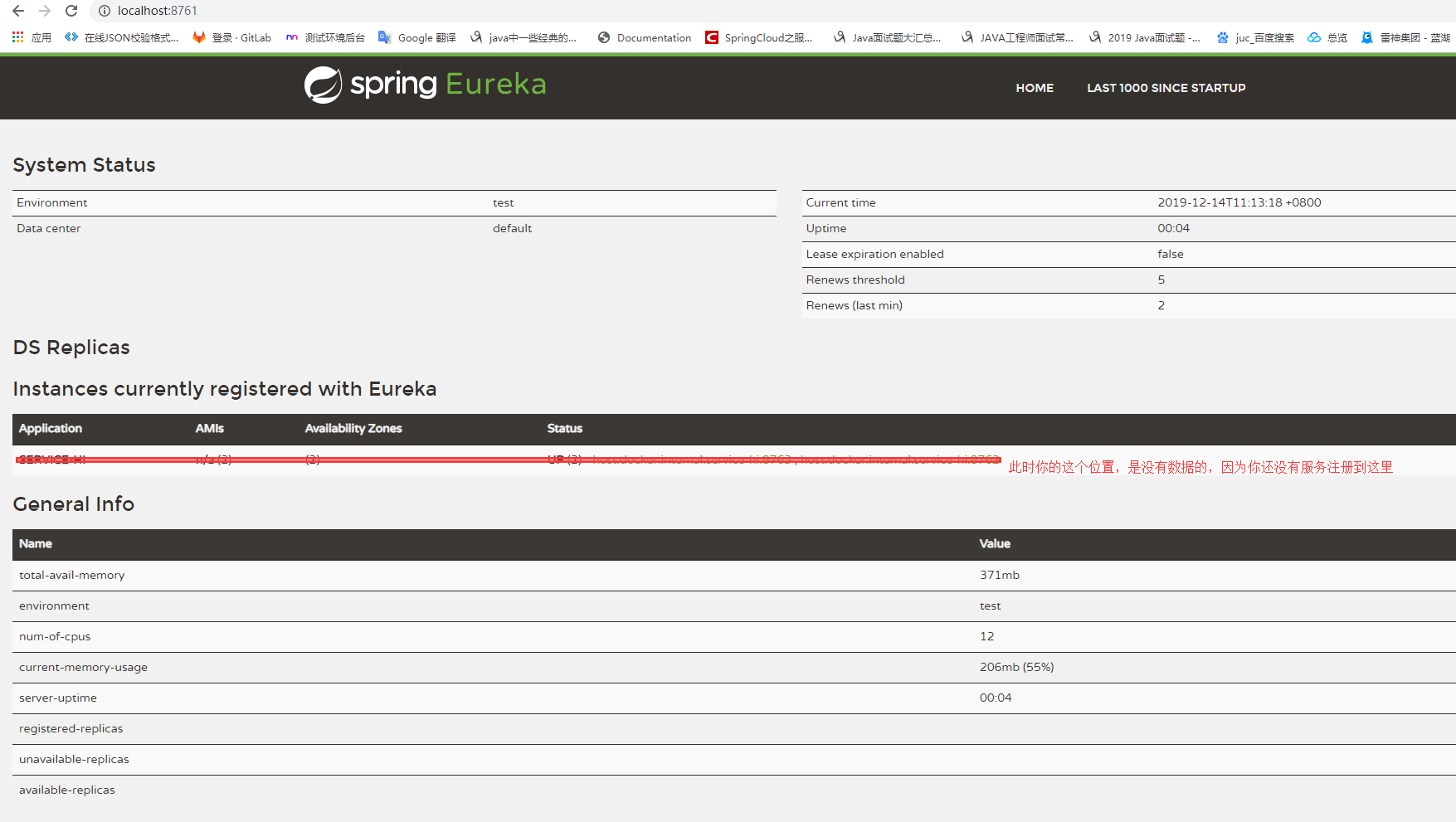Click the num-of-cpus row label
1456x822 pixels.
(55, 637)
